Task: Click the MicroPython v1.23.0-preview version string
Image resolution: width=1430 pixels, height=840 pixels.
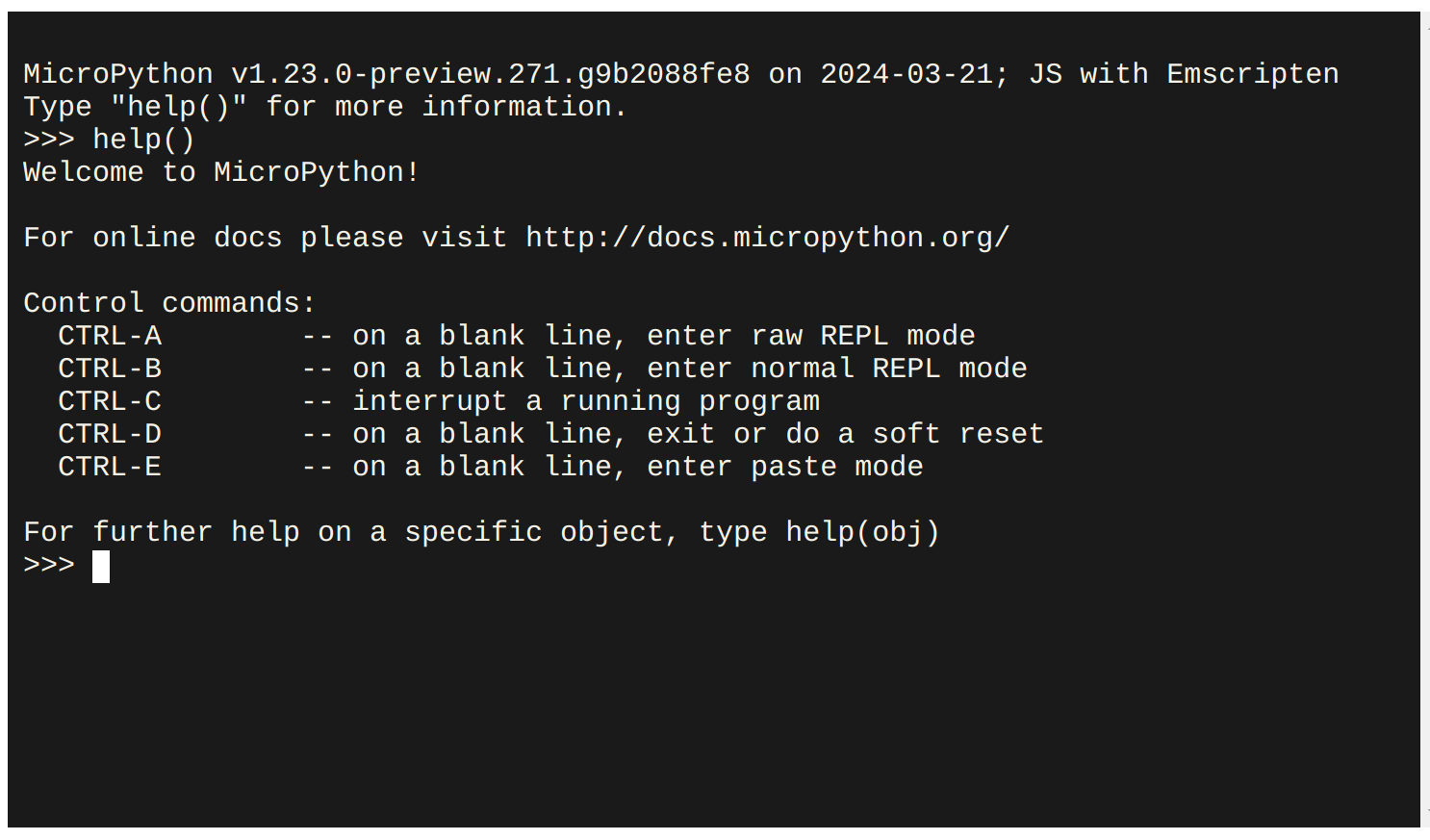Action: coord(386,74)
